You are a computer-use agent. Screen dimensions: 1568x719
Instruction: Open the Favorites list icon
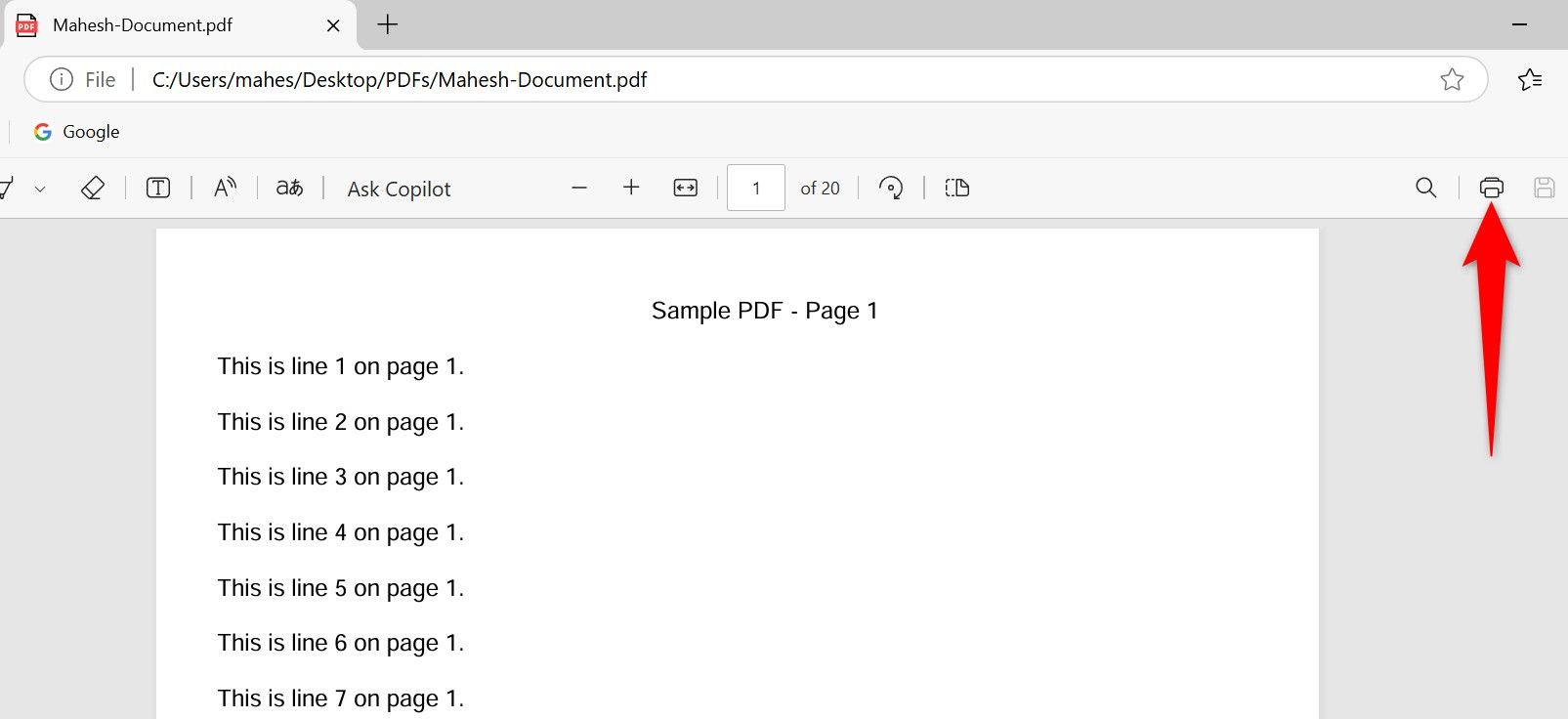[1530, 79]
